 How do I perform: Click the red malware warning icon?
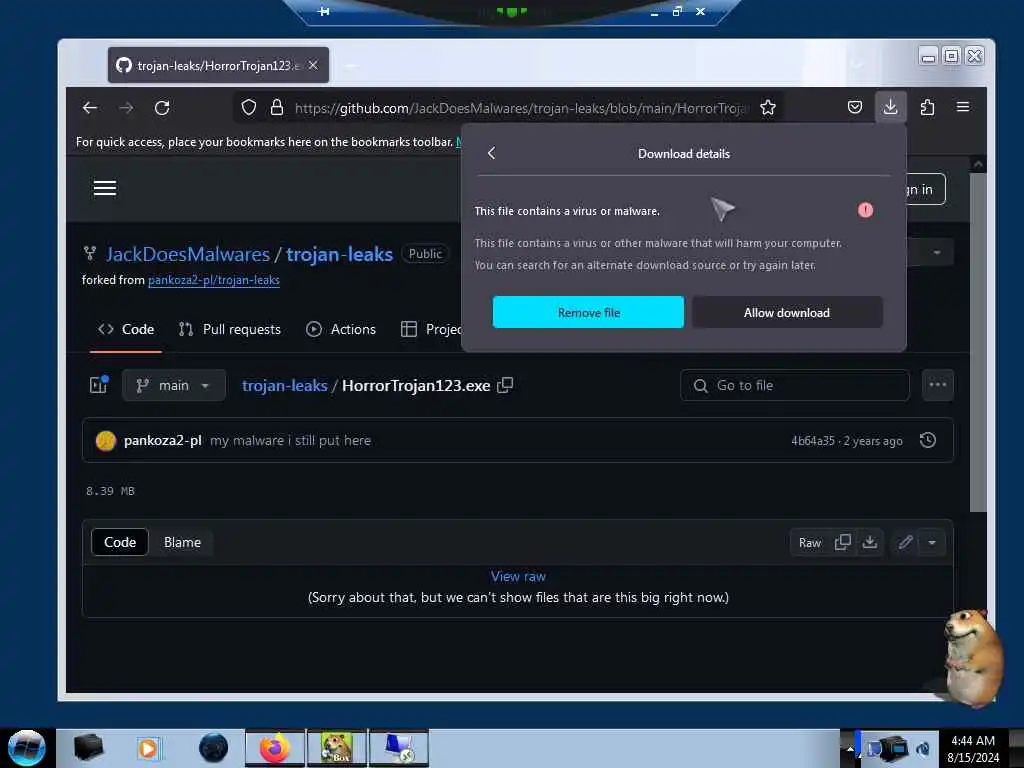click(865, 210)
